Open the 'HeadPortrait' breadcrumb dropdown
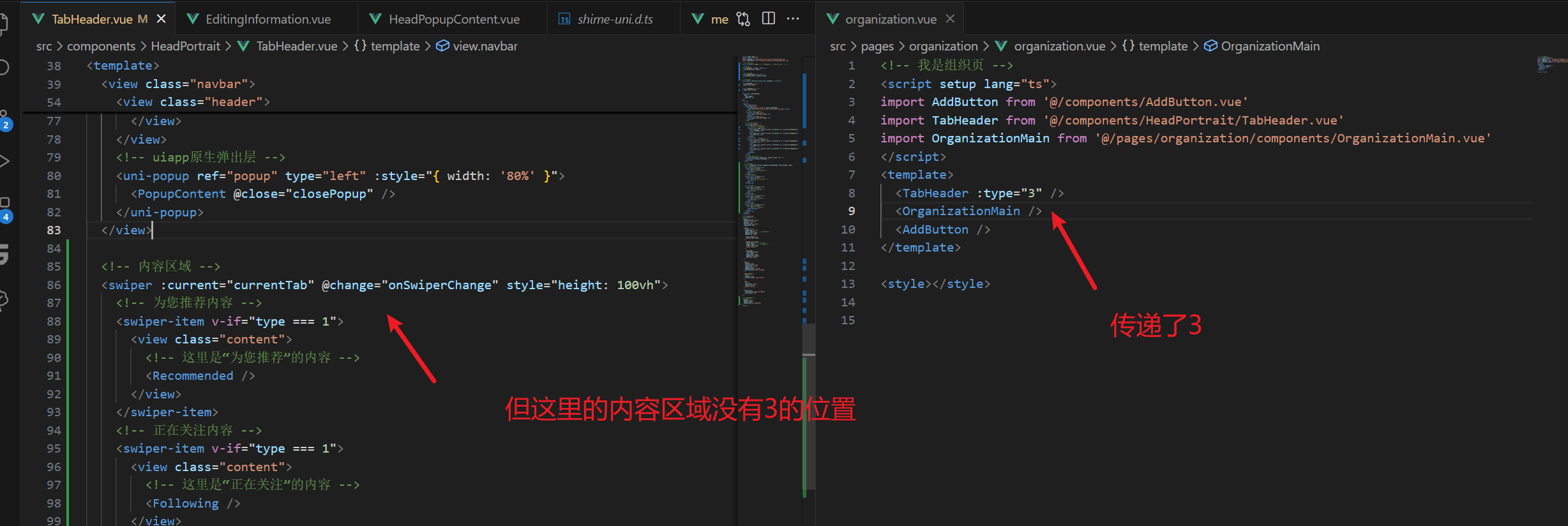This screenshot has width=1568, height=526. pyautogui.click(x=185, y=46)
